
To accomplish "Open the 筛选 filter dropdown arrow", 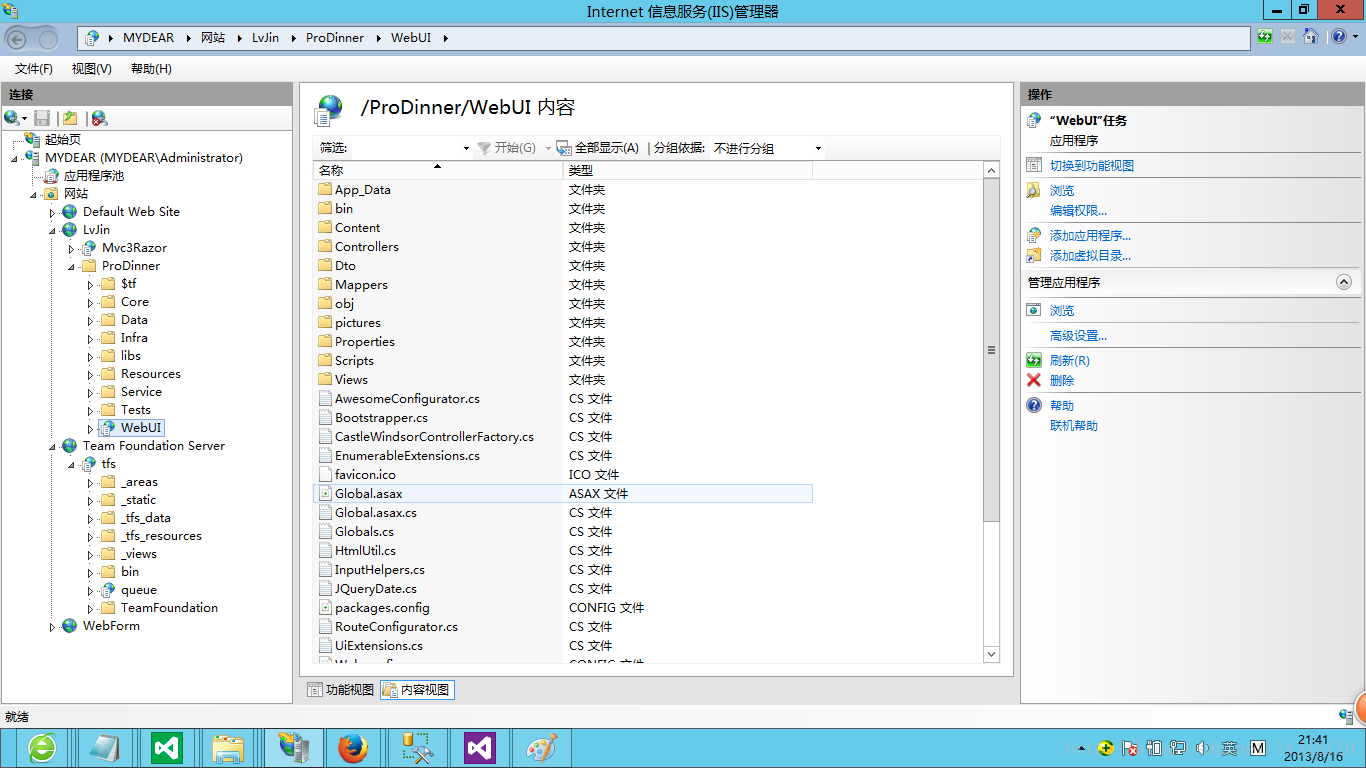I will point(466,149).
